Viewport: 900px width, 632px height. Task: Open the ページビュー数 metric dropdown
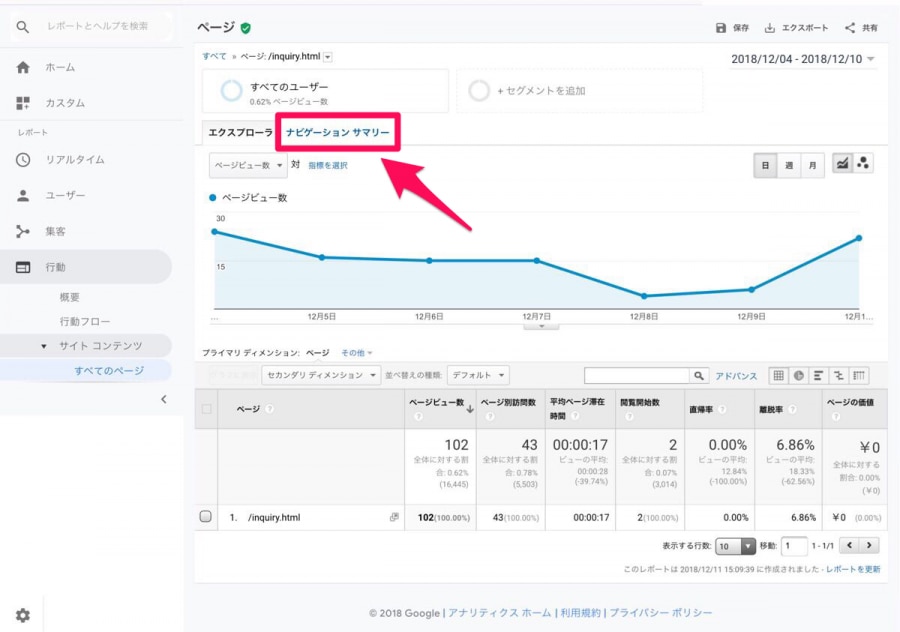[248, 165]
